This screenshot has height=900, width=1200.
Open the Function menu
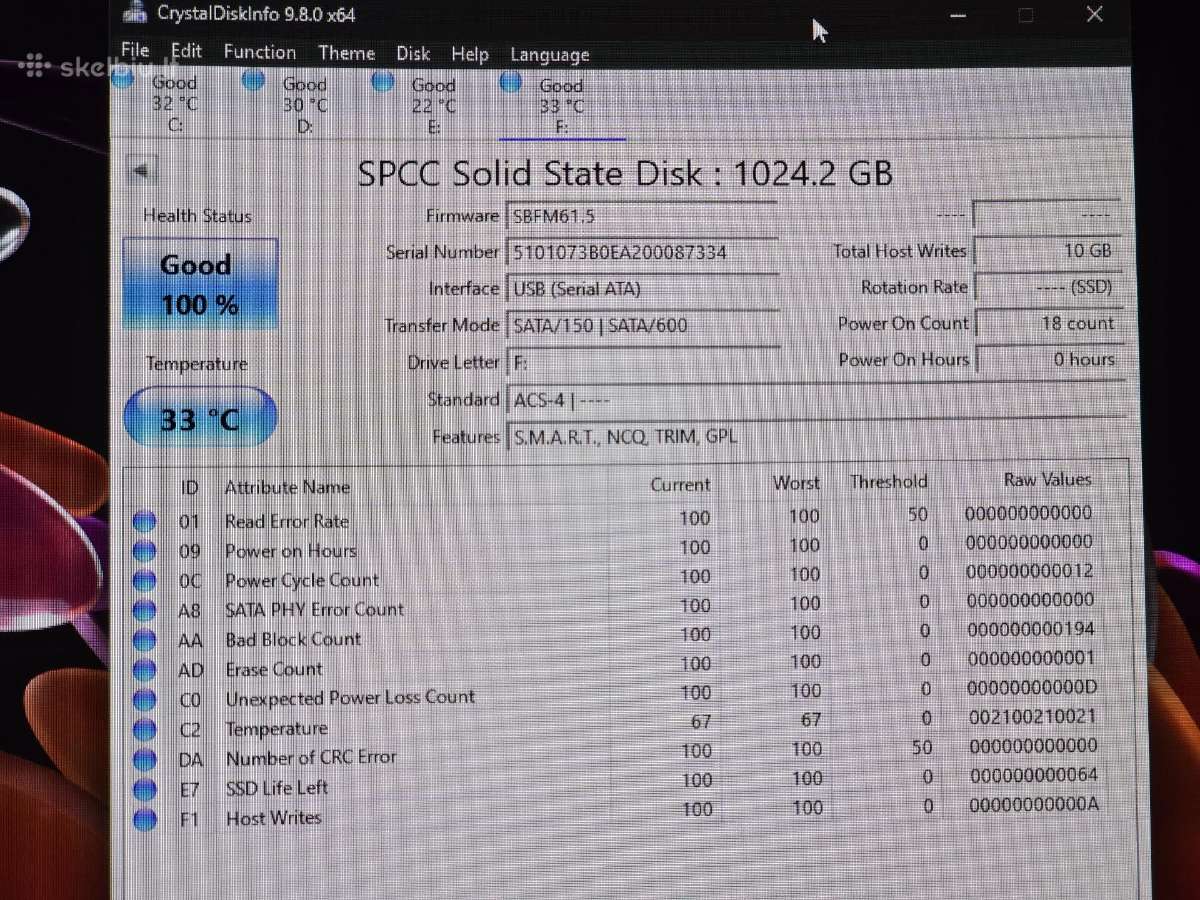coord(260,52)
